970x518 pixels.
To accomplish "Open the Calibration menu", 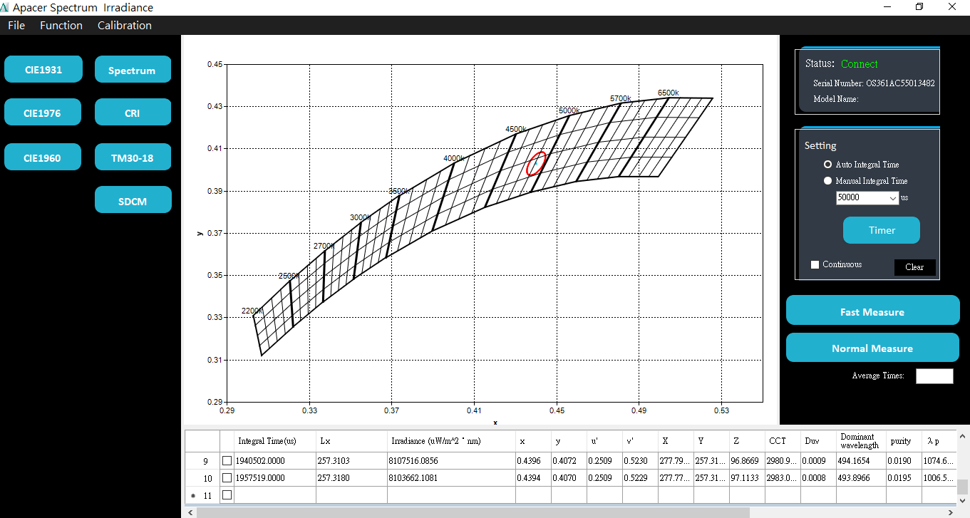I will coord(124,25).
